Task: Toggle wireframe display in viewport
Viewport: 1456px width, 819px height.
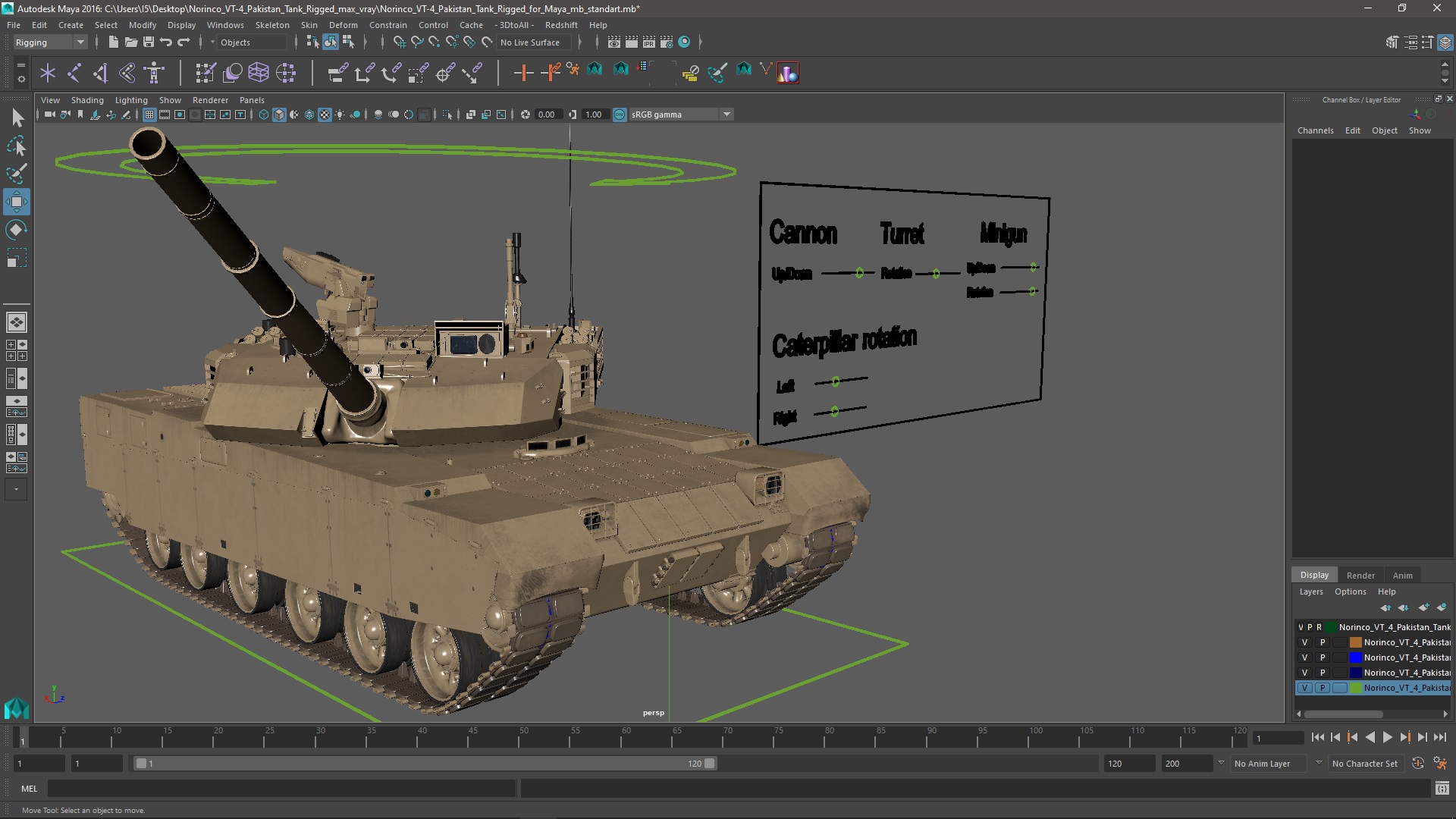Action: [264, 115]
